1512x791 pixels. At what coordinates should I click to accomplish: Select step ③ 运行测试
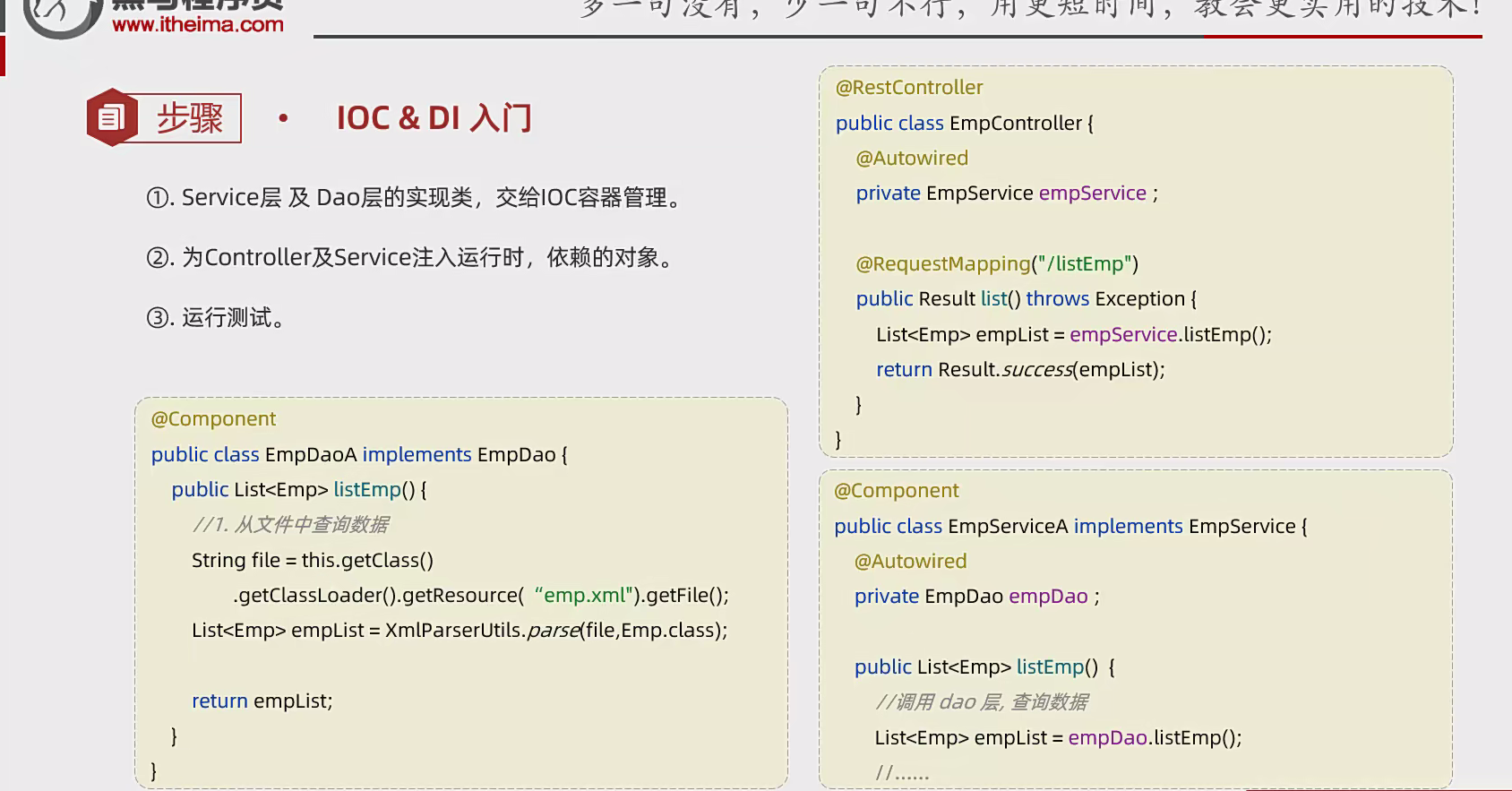pos(216,318)
